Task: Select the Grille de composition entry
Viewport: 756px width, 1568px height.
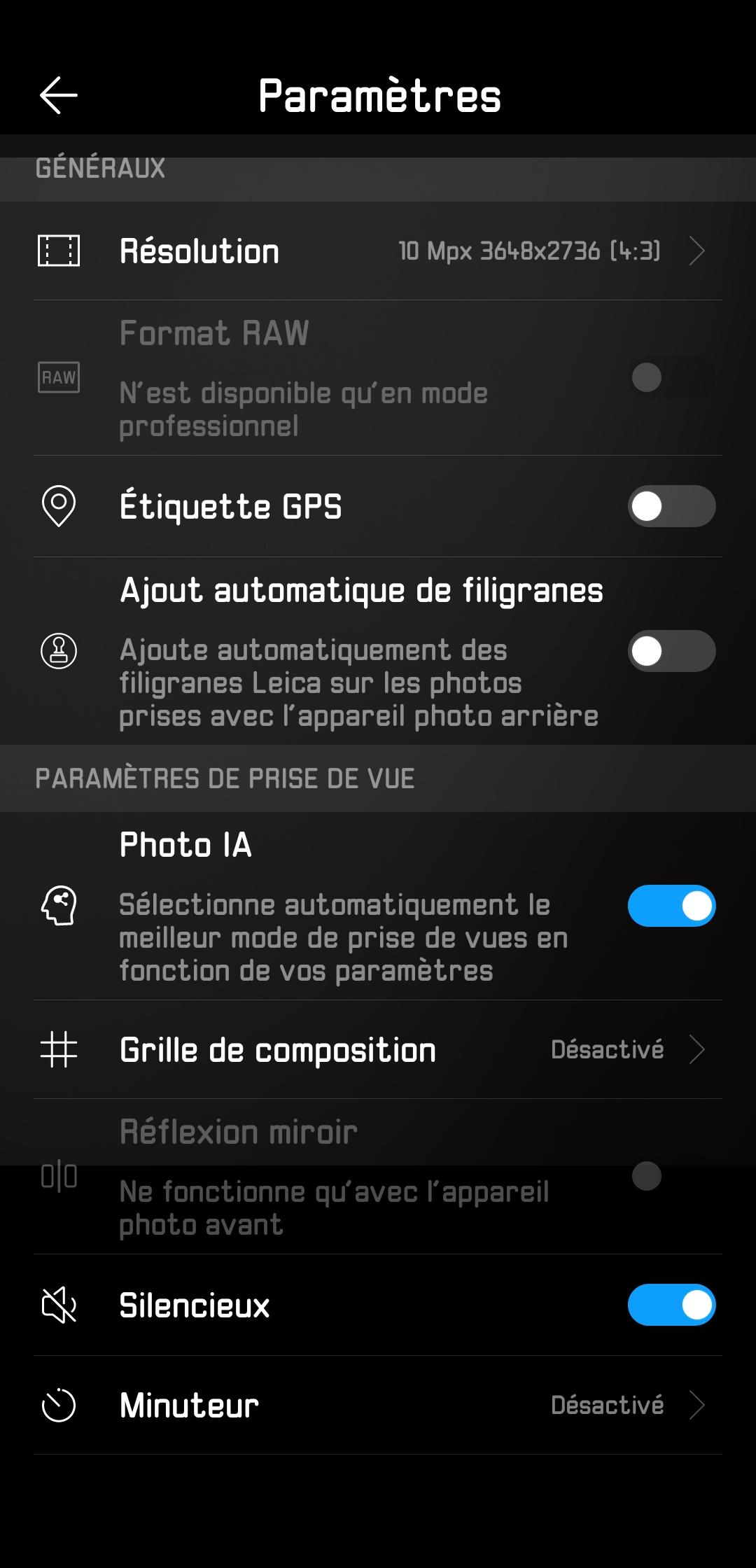Action: (x=278, y=1050)
